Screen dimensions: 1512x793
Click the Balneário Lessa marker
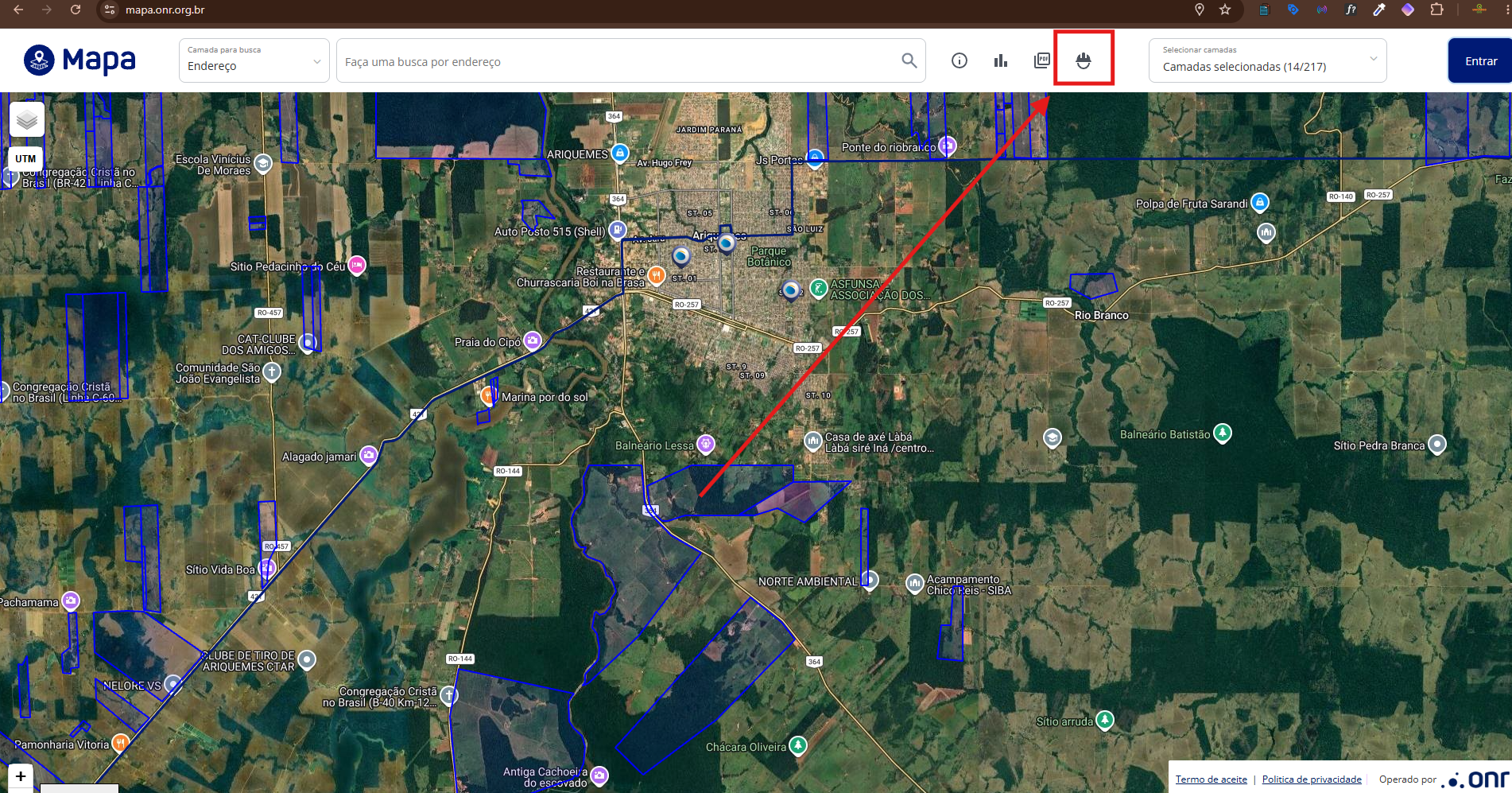(x=705, y=443)
